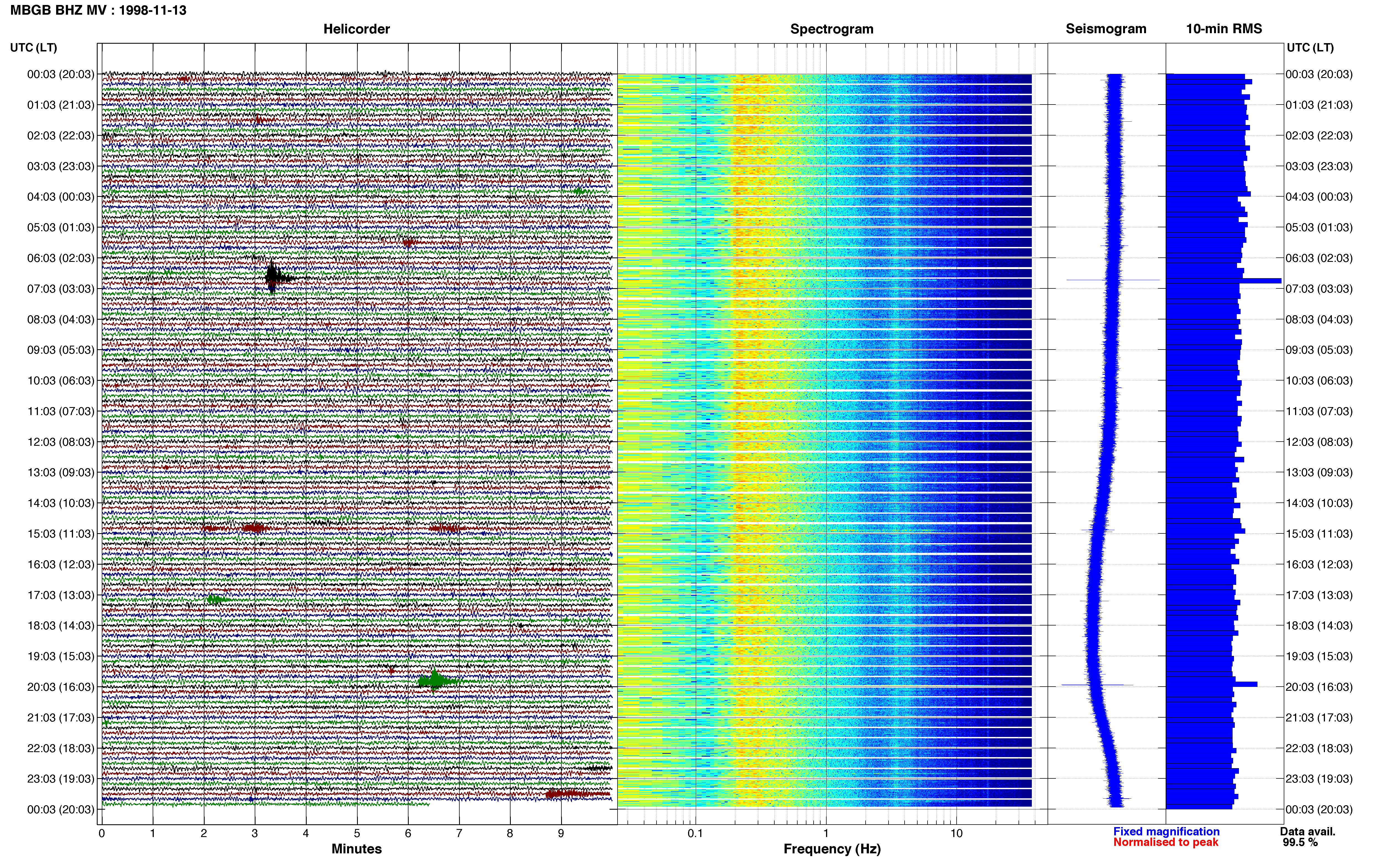Click the seismogram spike near 07:03
This screenshot has width=1388, height=868.
tap(1113, 280)
